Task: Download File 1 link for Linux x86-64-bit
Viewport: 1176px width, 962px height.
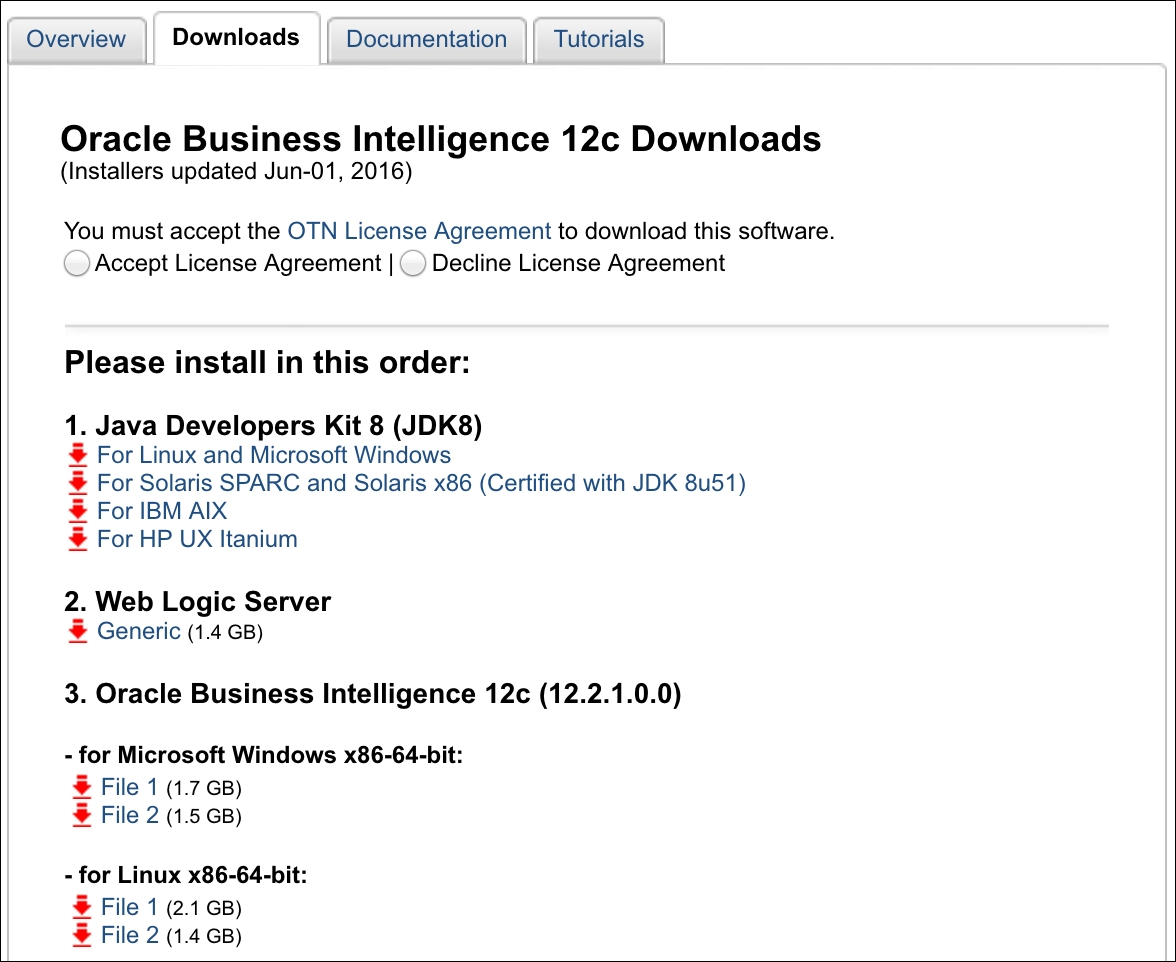Action: coord(130,907)
